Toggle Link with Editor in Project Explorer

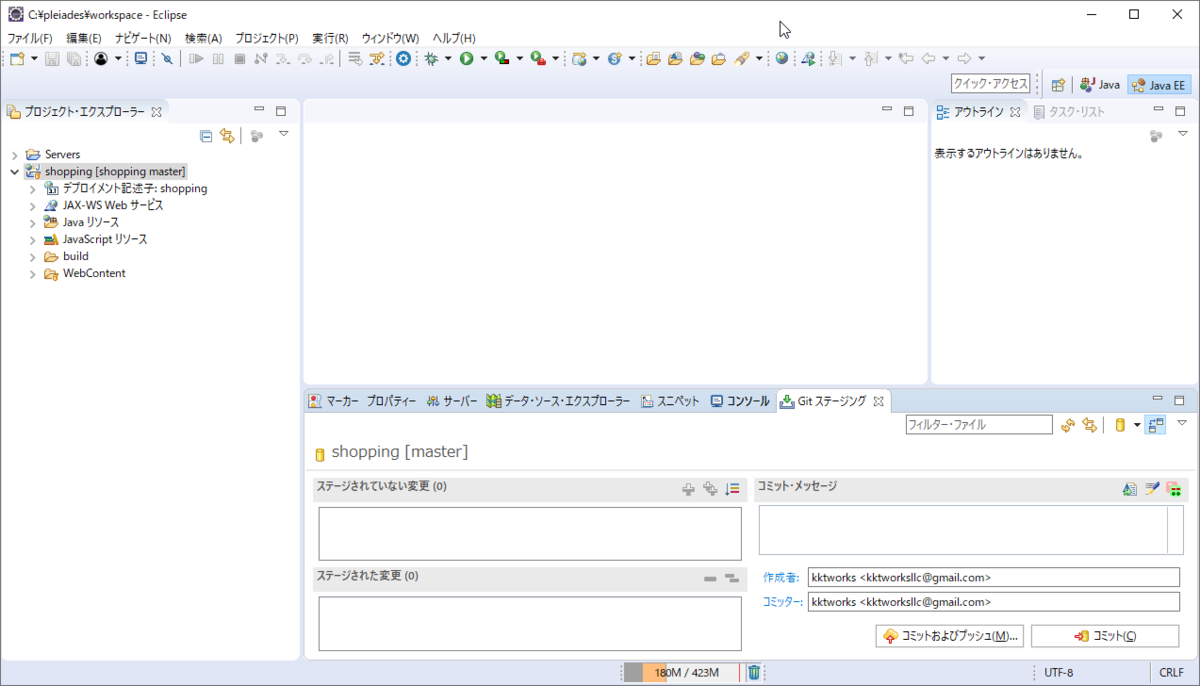coord(227,136)
